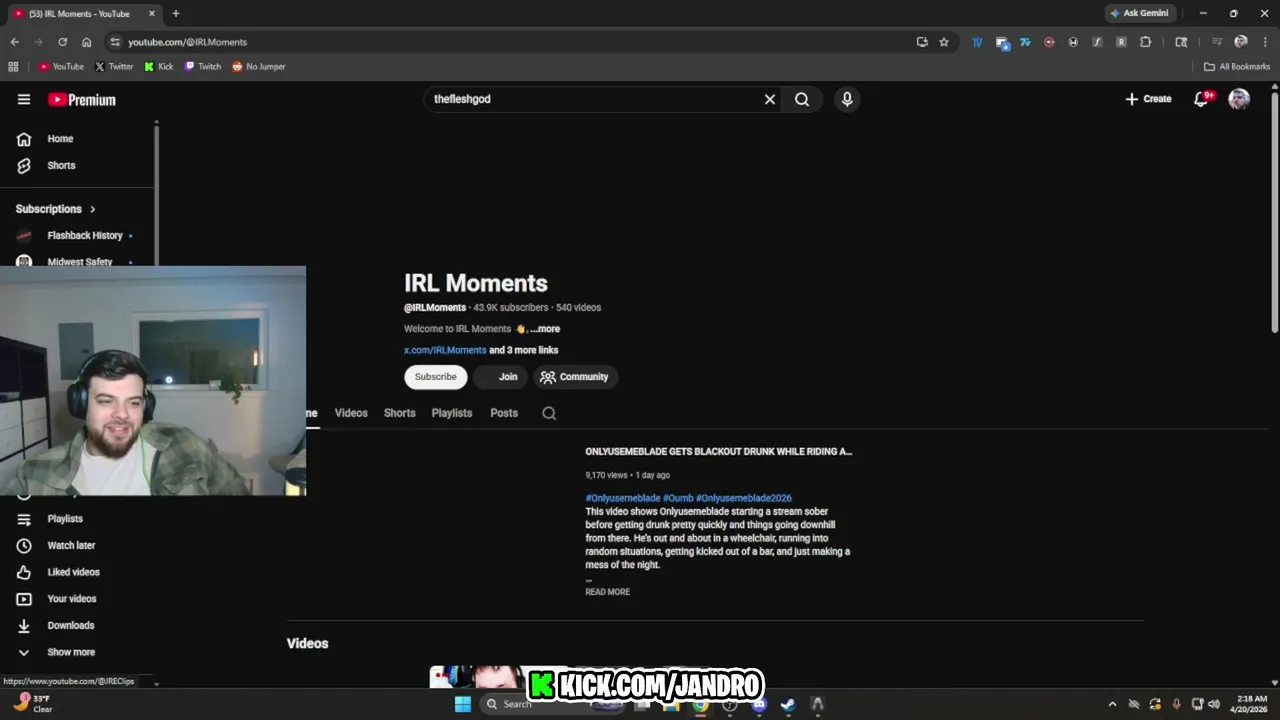This screenshot has width=1280, height=720.
Task: Click the magnifier search button
Action: coord(802,99)
